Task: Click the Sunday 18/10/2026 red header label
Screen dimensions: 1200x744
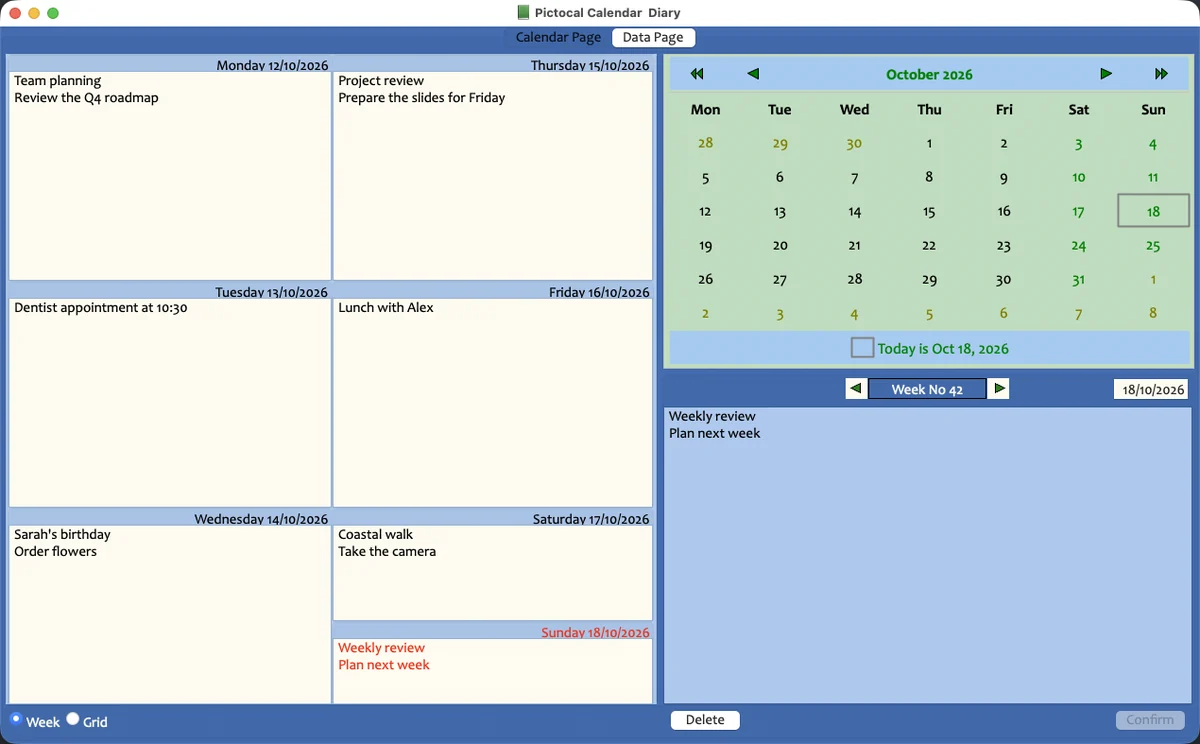Action: (x=595, y=632)
